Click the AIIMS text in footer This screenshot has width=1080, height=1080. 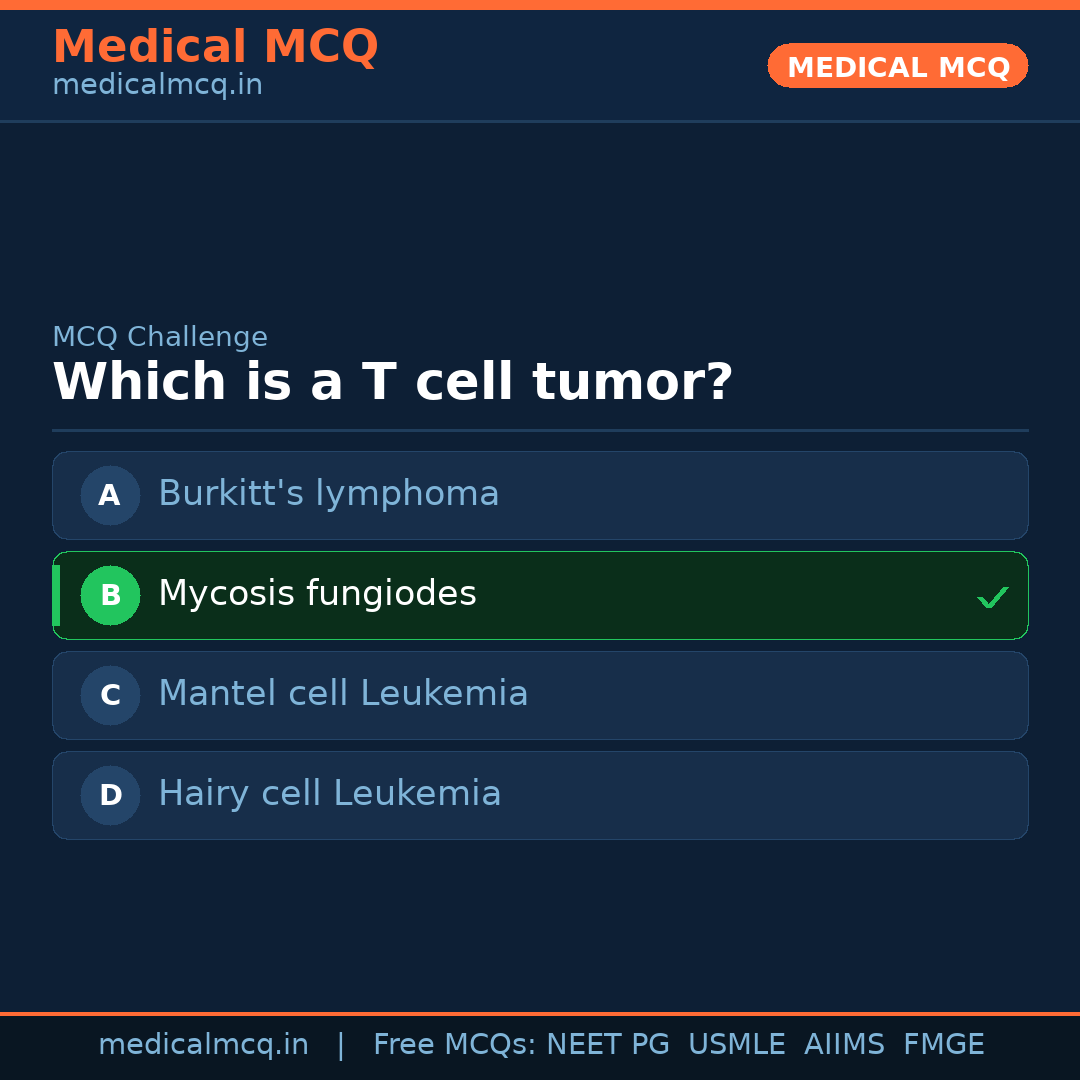(x=844, y=1045)
